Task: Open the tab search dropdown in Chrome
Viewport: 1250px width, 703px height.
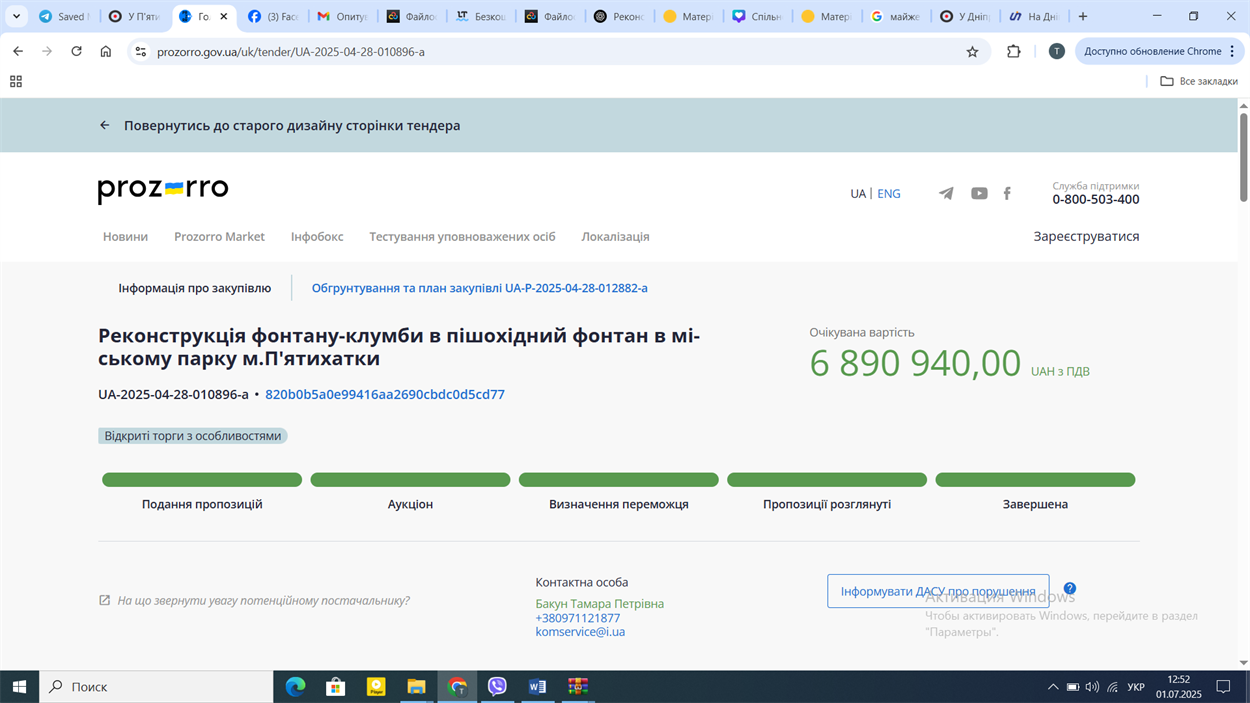Action: [x=16, y=17]
